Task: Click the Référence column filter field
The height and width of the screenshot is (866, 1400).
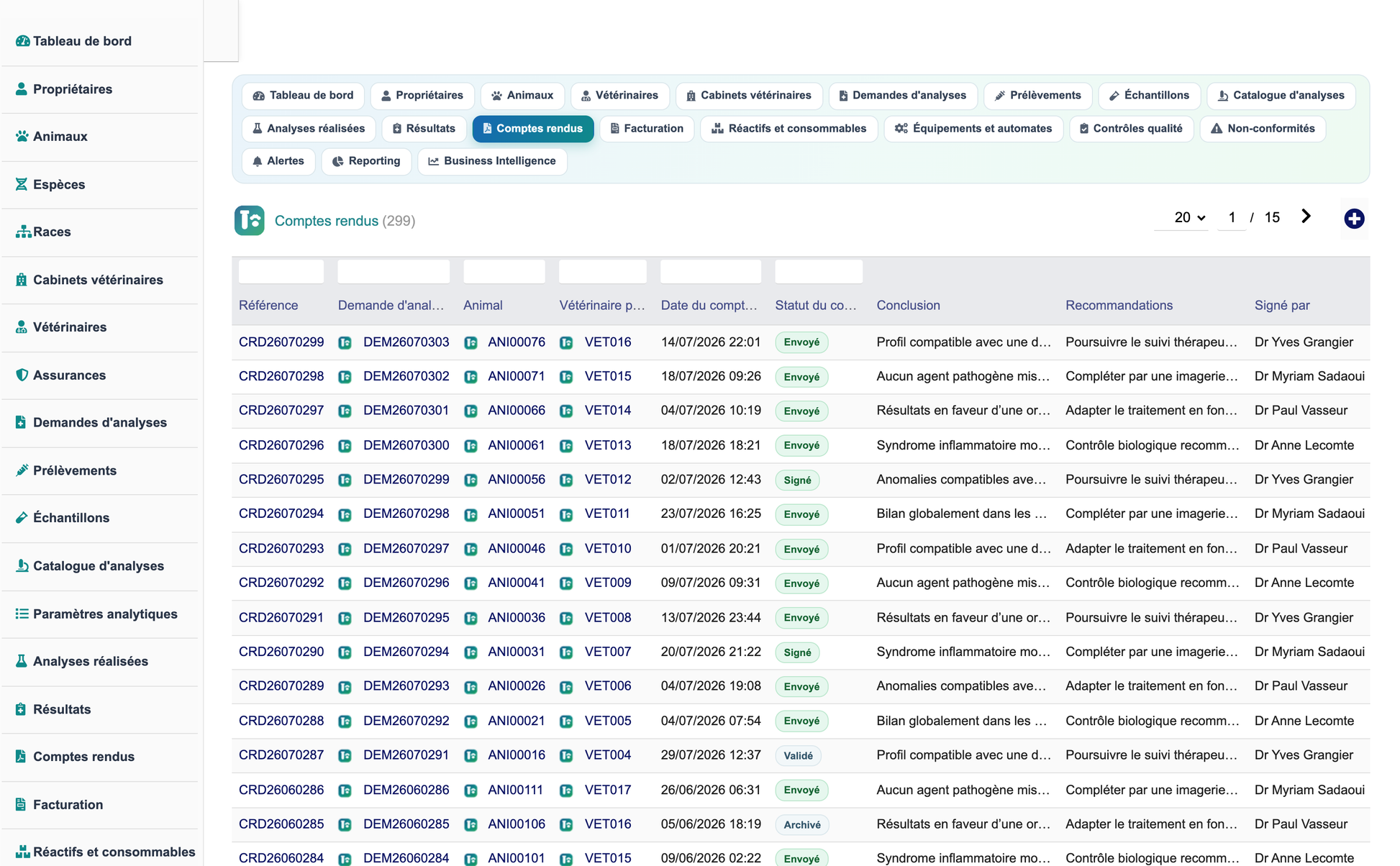Action: click(x=281, y=271)
